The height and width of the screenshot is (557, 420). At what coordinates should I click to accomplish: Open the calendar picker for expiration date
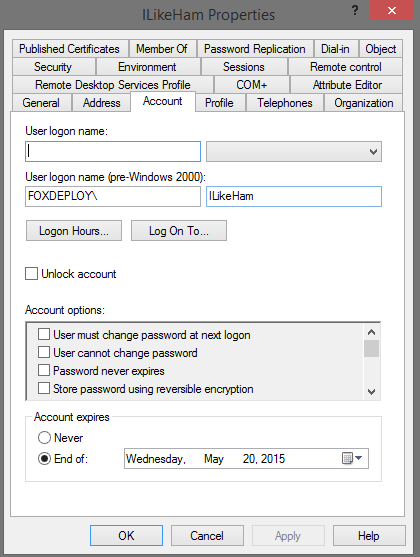click(347, 458)
